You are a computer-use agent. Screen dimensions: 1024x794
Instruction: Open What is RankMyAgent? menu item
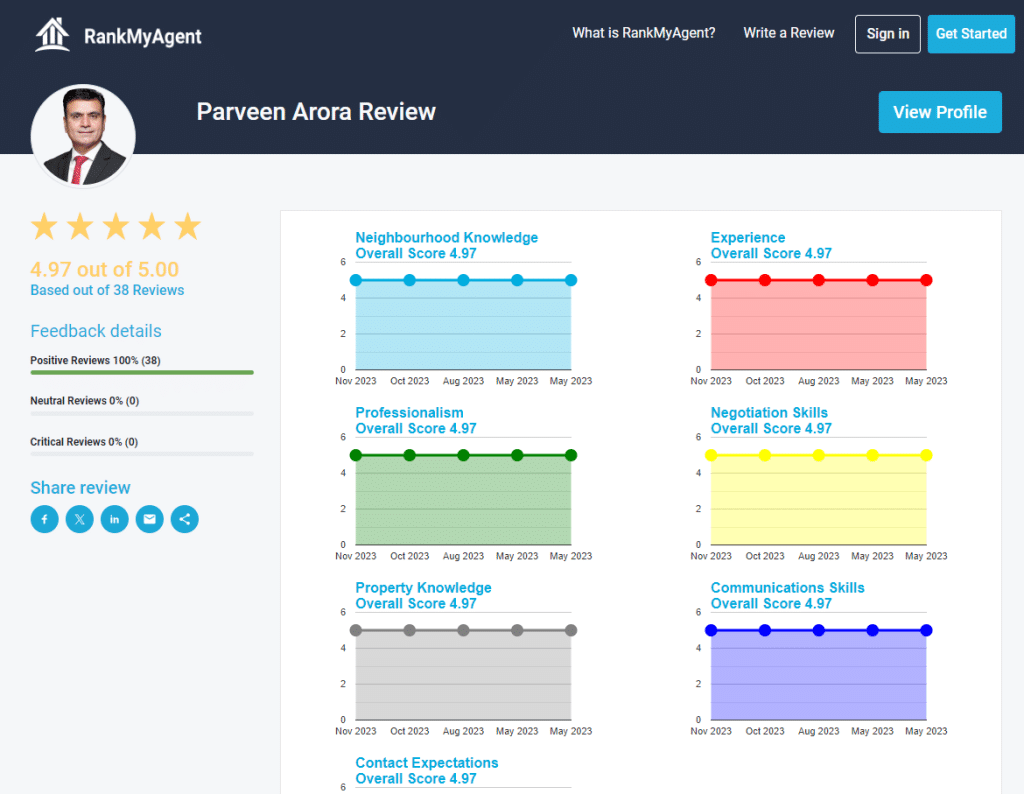(x=644, y=33)
